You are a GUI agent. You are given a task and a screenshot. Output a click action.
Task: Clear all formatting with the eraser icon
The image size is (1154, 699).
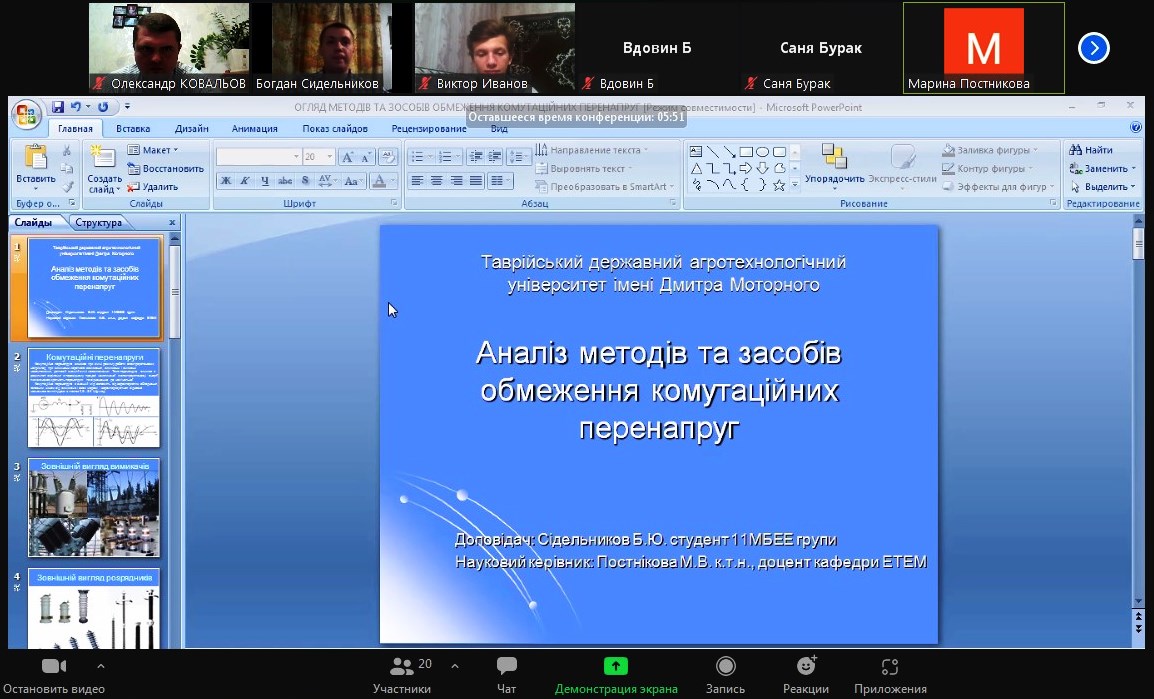click(388, 157)
